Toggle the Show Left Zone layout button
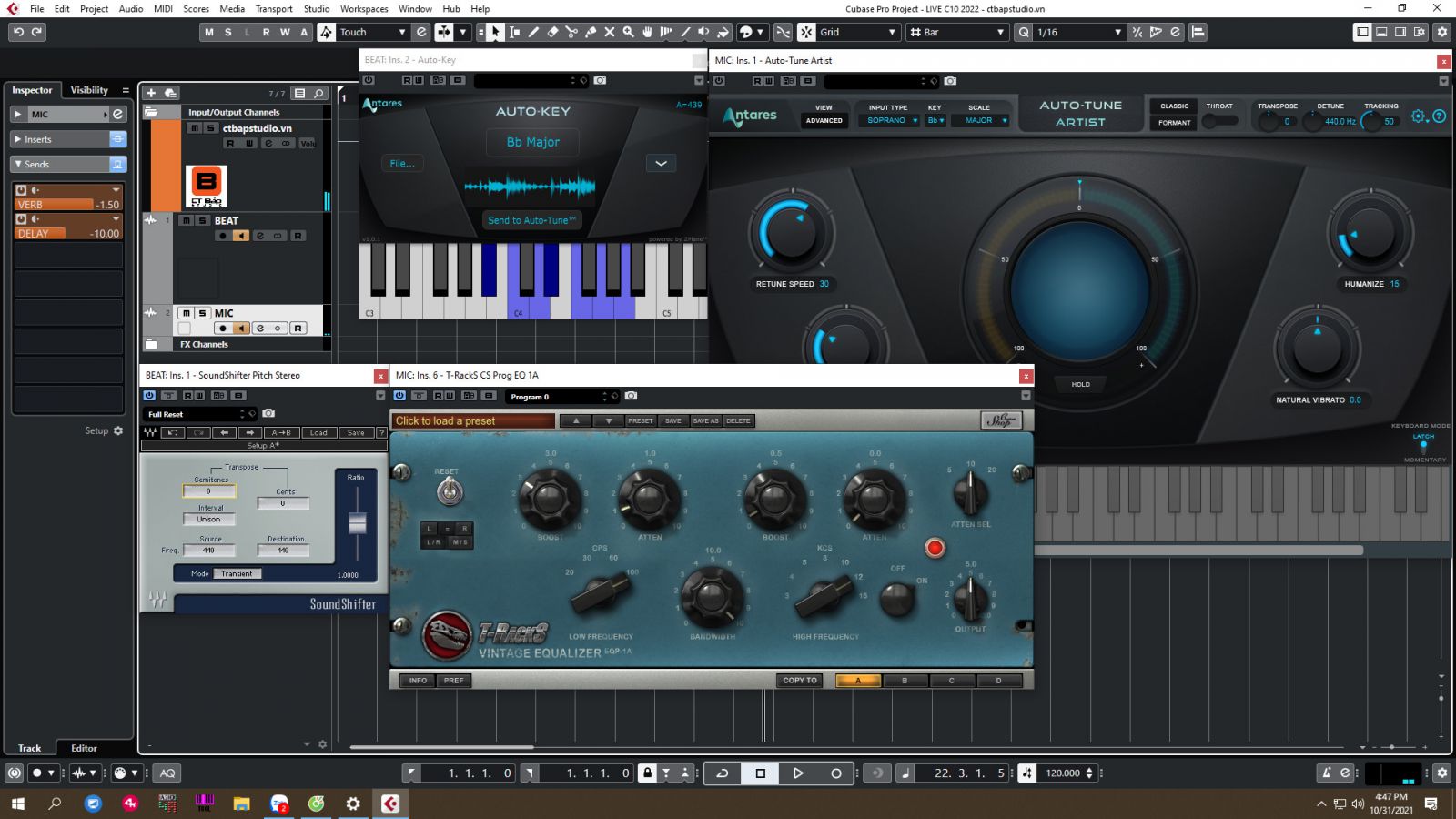1456x819 pixels. tap(1362, 32)
